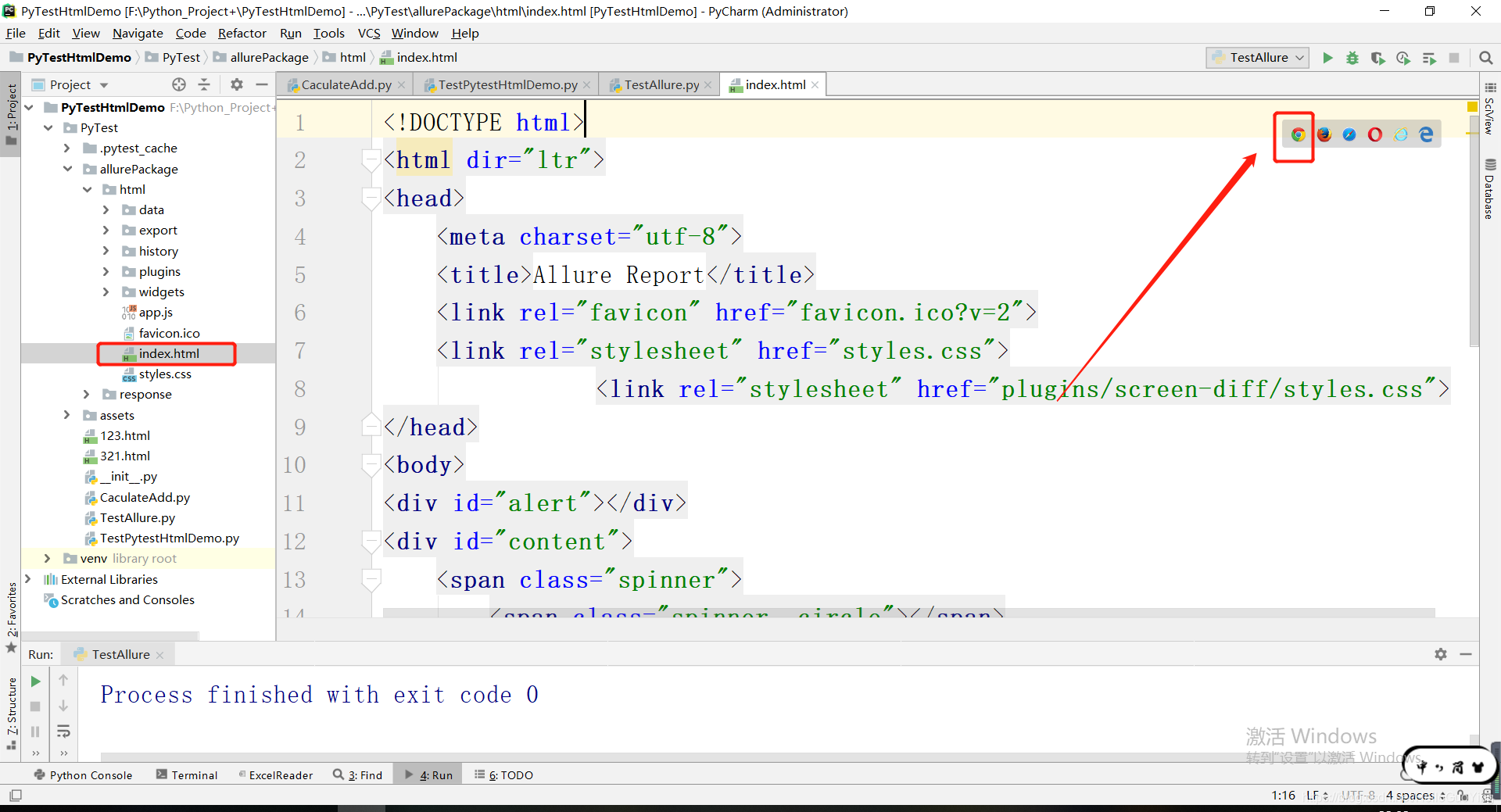Click the pause output icon in Run panel

(x=35, y=732)
